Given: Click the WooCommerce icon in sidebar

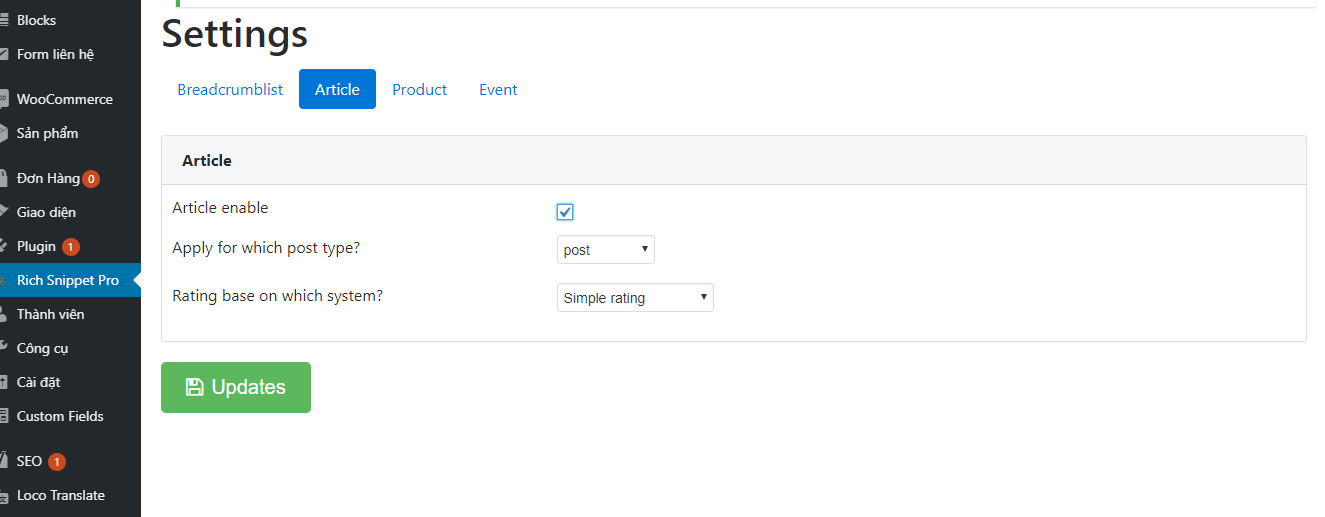Looking at the screenshot, I should pos(4,99).
